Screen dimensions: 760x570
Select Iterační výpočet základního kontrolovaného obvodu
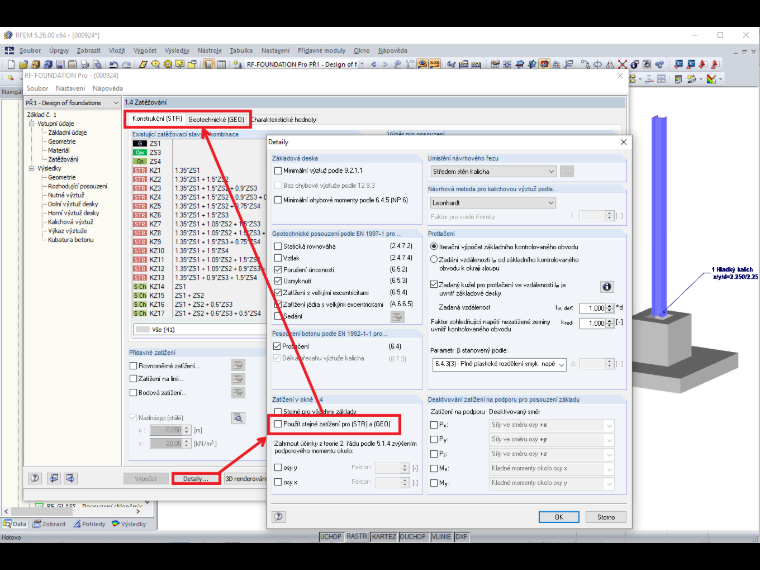click(x=434, y=247)
